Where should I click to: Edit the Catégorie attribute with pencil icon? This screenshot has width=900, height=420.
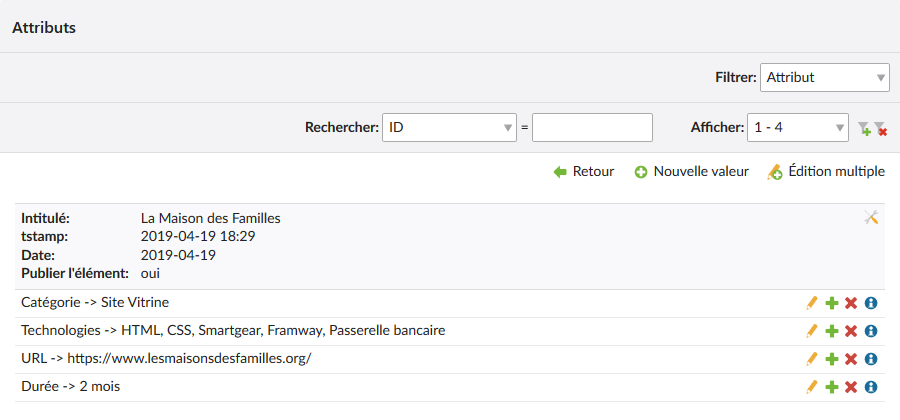[x=811, y=303]
